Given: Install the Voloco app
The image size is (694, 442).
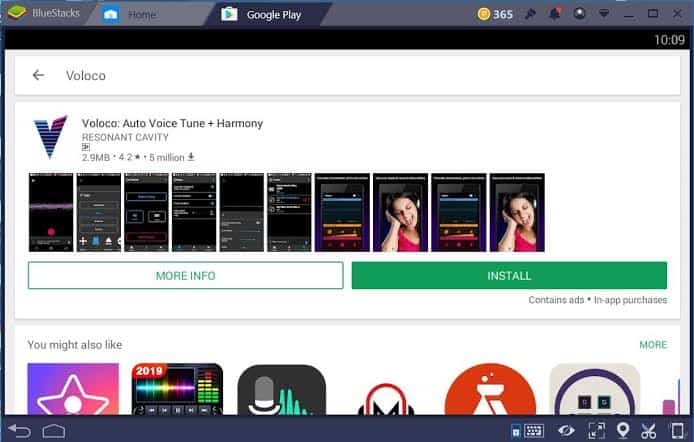Looking at the screenshot, I should pyautogui.click(x=509, y=276).
